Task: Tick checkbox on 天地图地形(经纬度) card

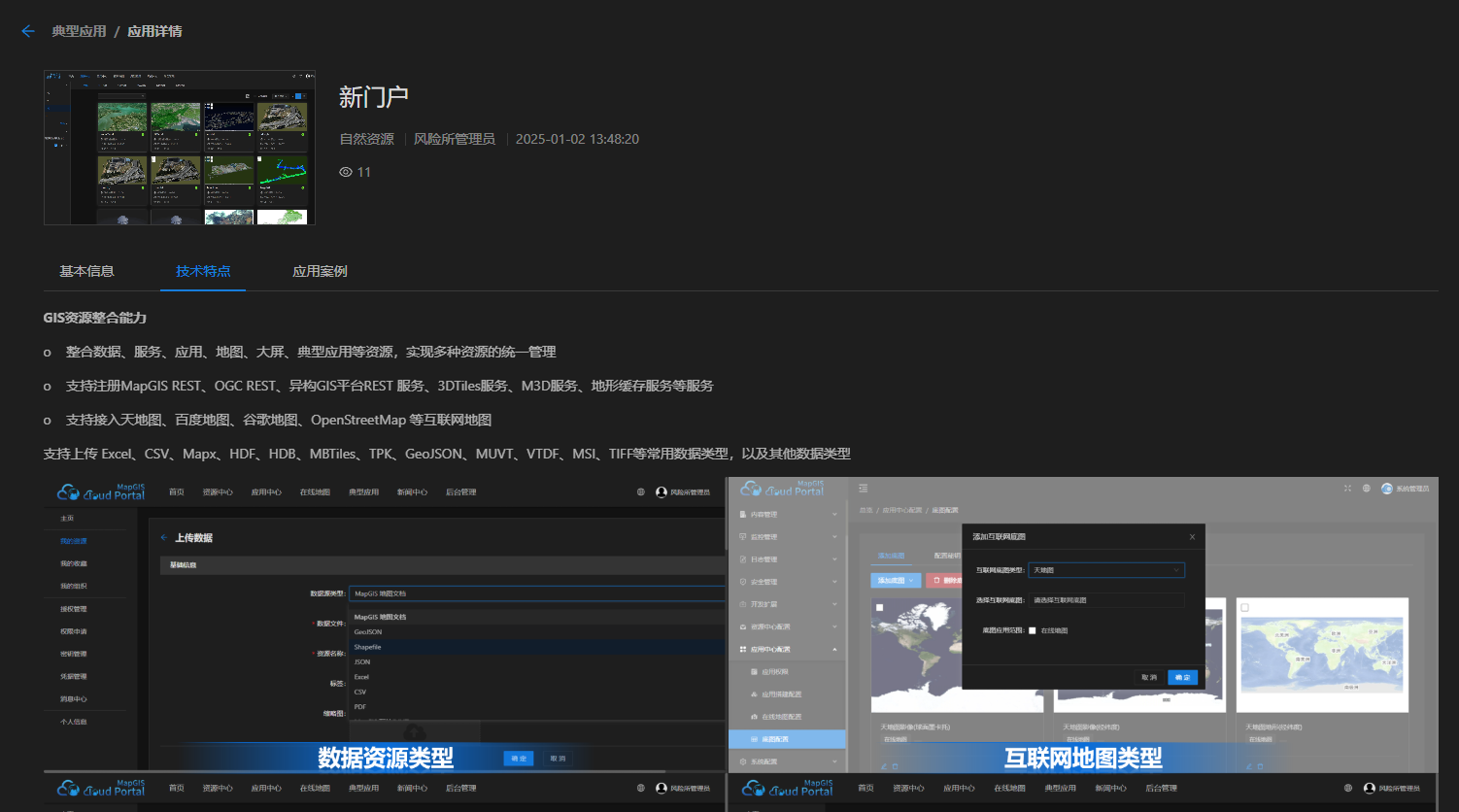Action: point(1245,607)
